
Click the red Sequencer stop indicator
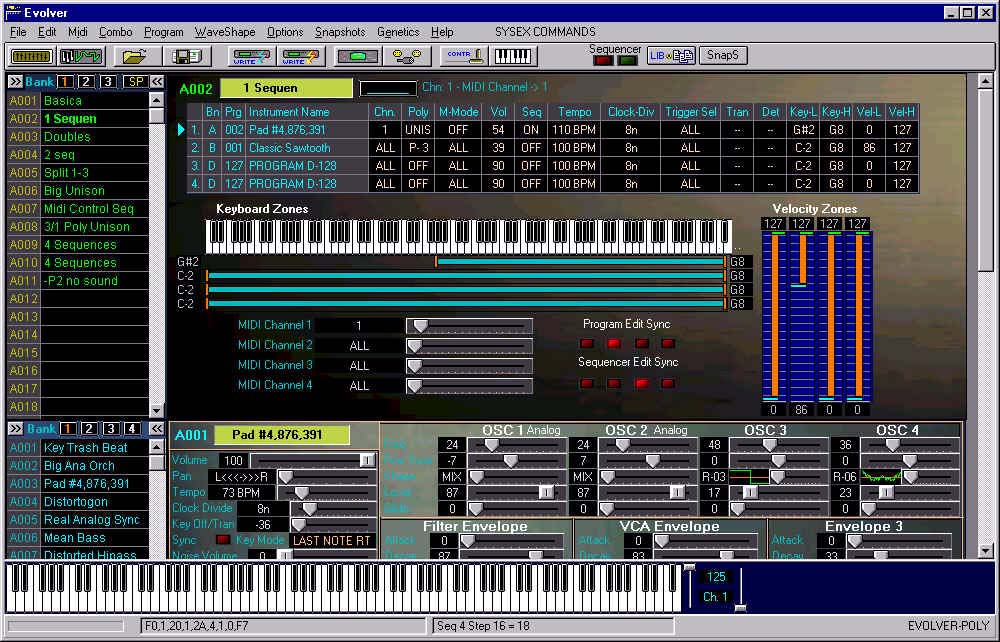point(603,61)
